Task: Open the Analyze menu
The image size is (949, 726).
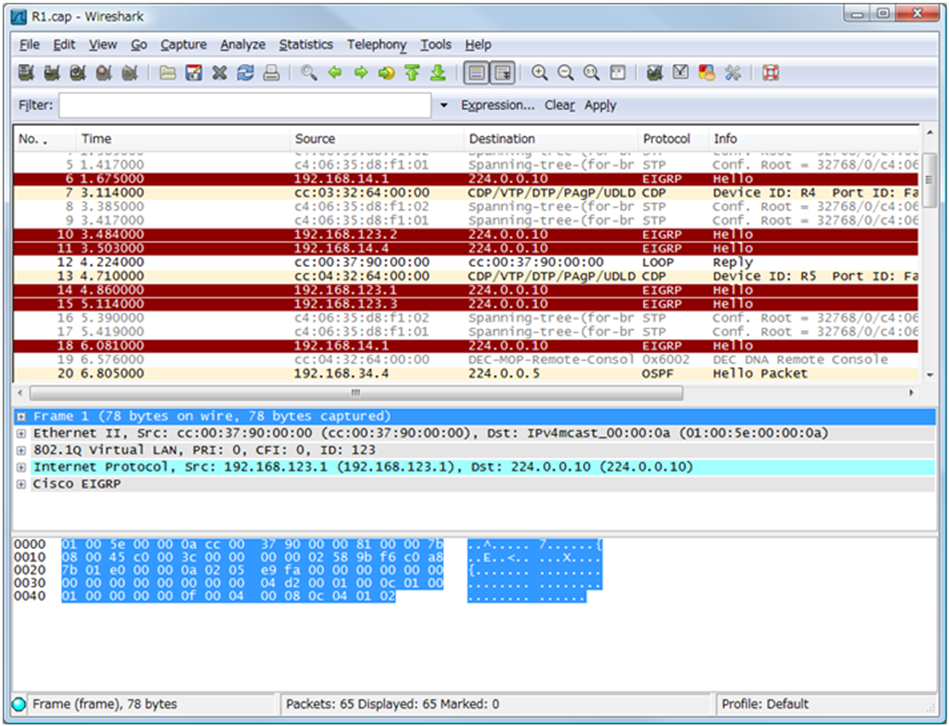Action: [x=243, y=45]
